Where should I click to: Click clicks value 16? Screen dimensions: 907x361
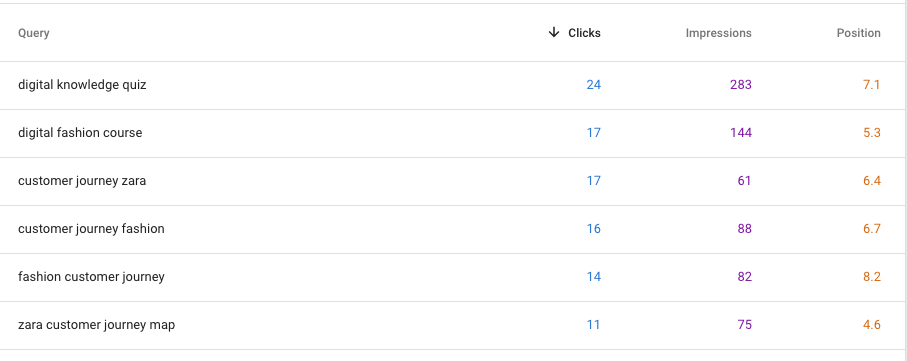click(593, 229)
